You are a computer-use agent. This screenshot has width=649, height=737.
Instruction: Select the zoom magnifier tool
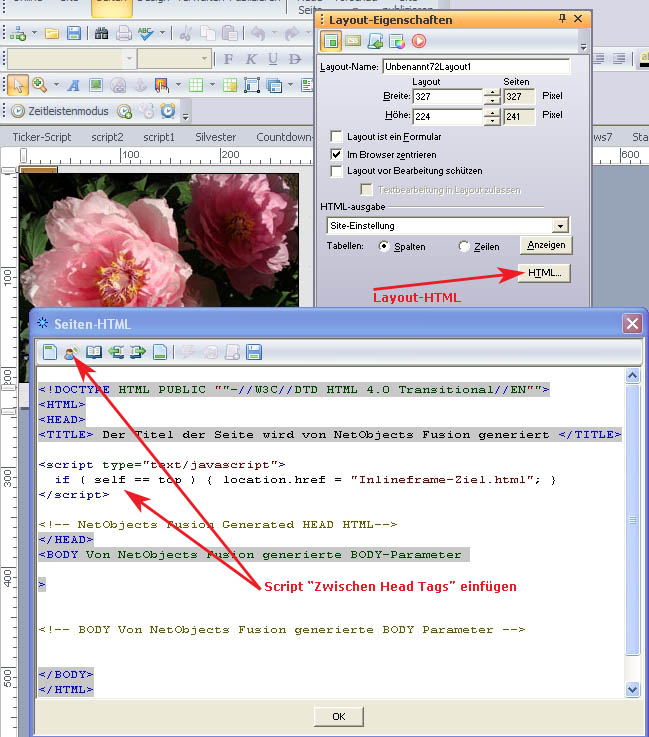click(x=39, y=85)
